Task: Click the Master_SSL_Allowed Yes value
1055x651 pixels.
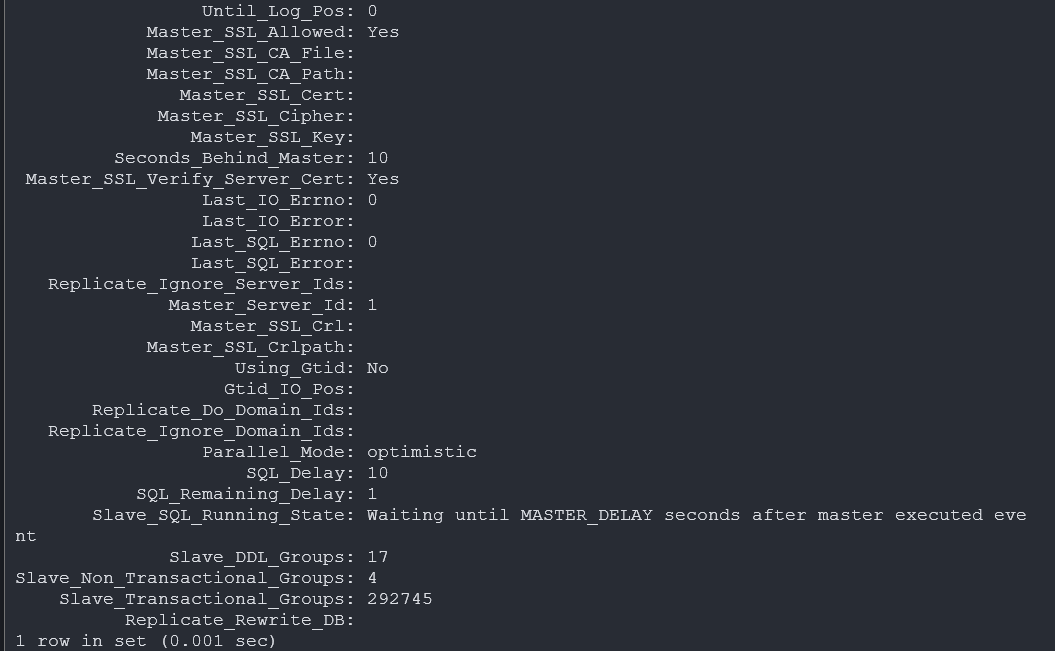Action: (x=383, y=32)
